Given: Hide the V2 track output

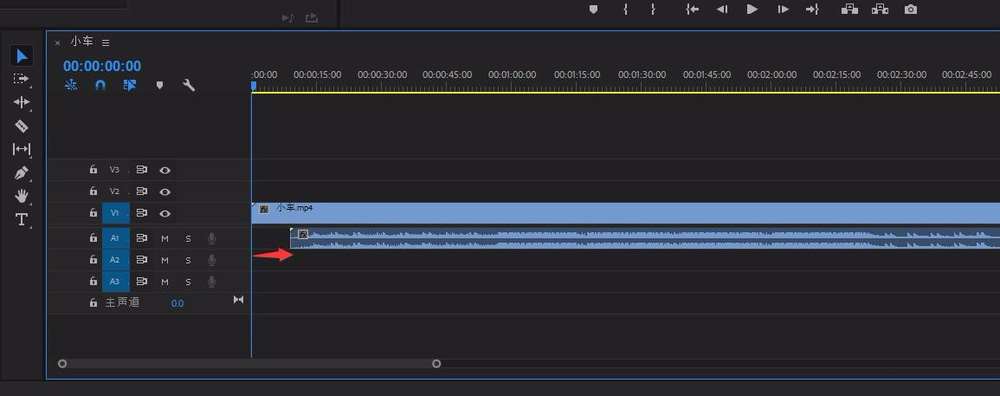Looking at the screenshot, I should point(165,192).
